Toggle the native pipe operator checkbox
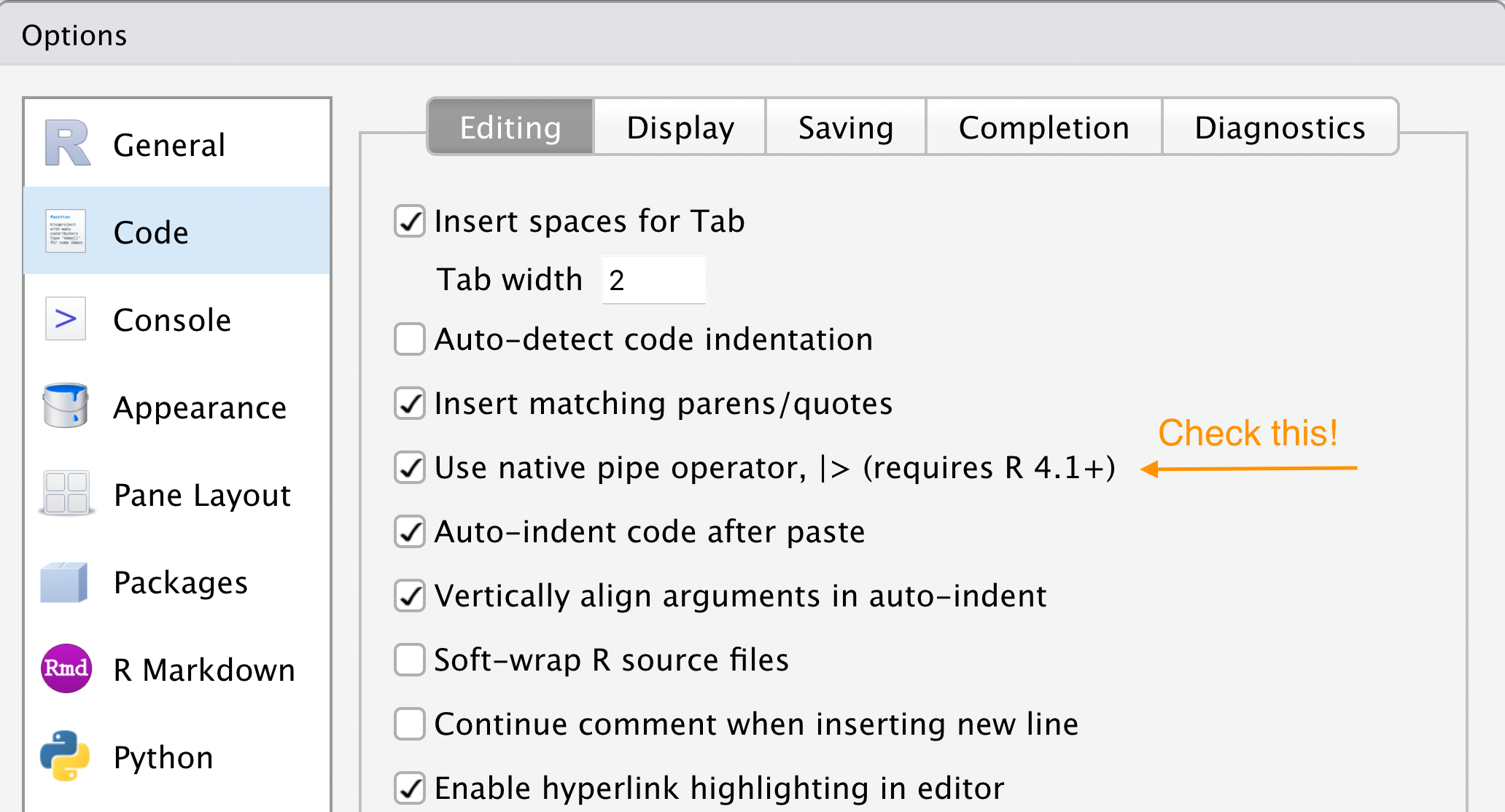The height and width of the screenshot is (812, 1505). (410, 468)
